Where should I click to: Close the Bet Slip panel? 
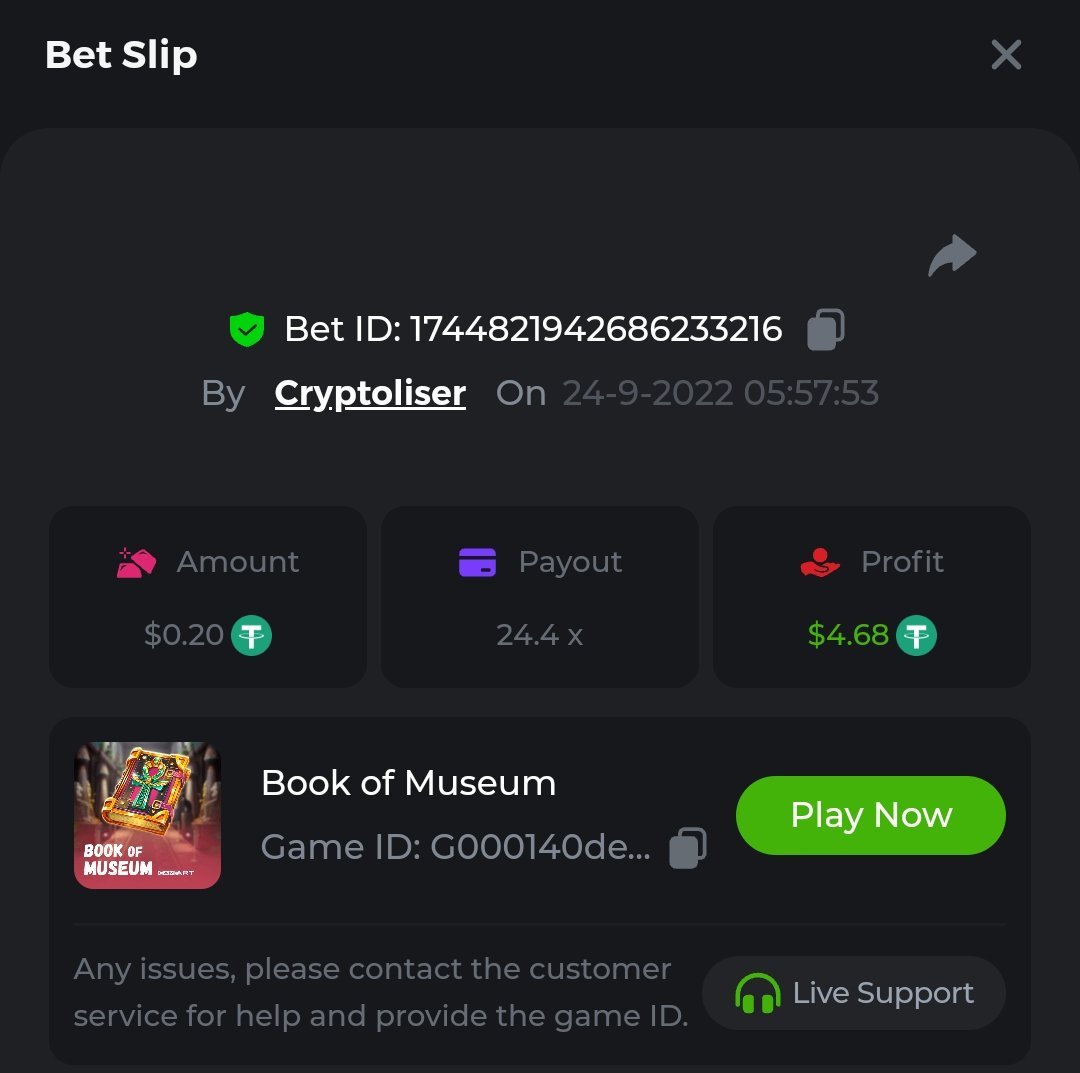coord(1006,55)
